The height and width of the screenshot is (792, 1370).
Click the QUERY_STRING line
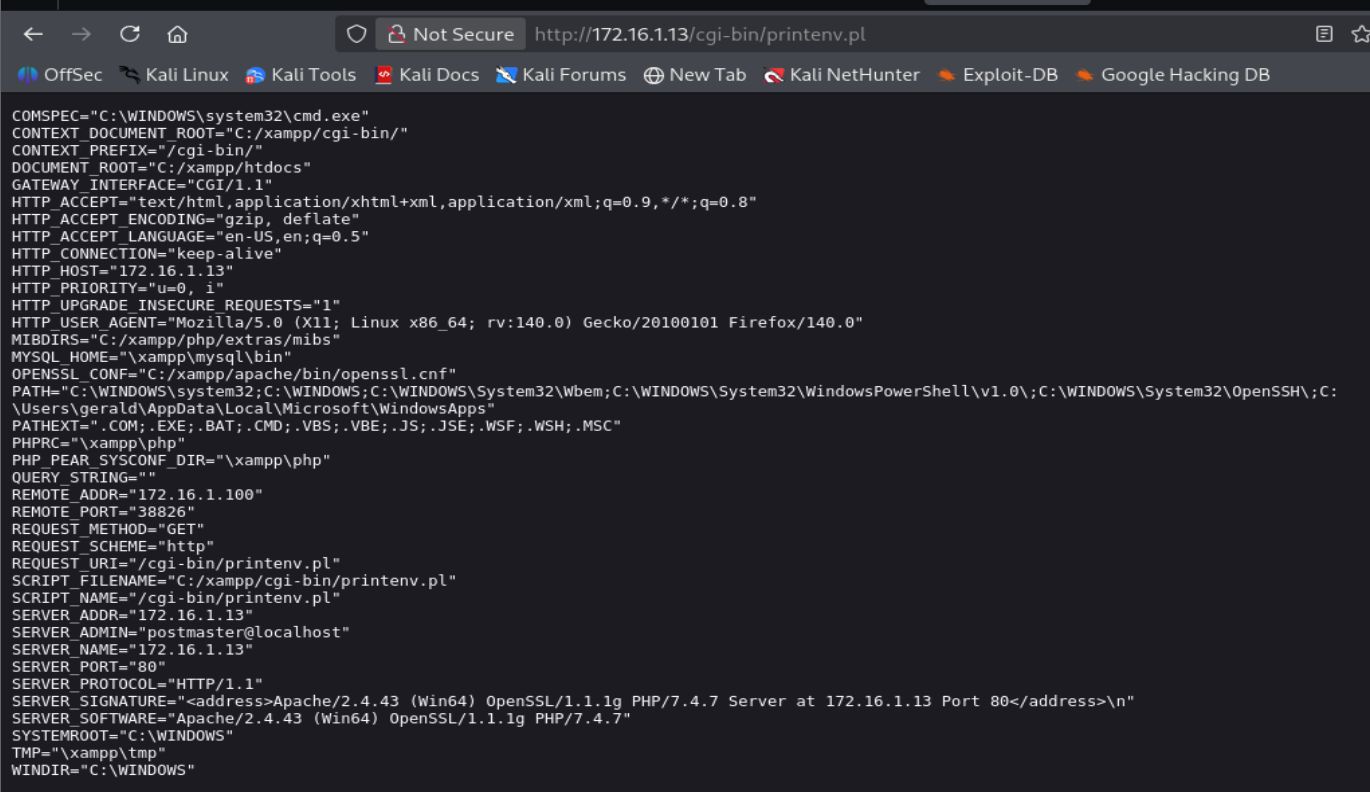84,476
